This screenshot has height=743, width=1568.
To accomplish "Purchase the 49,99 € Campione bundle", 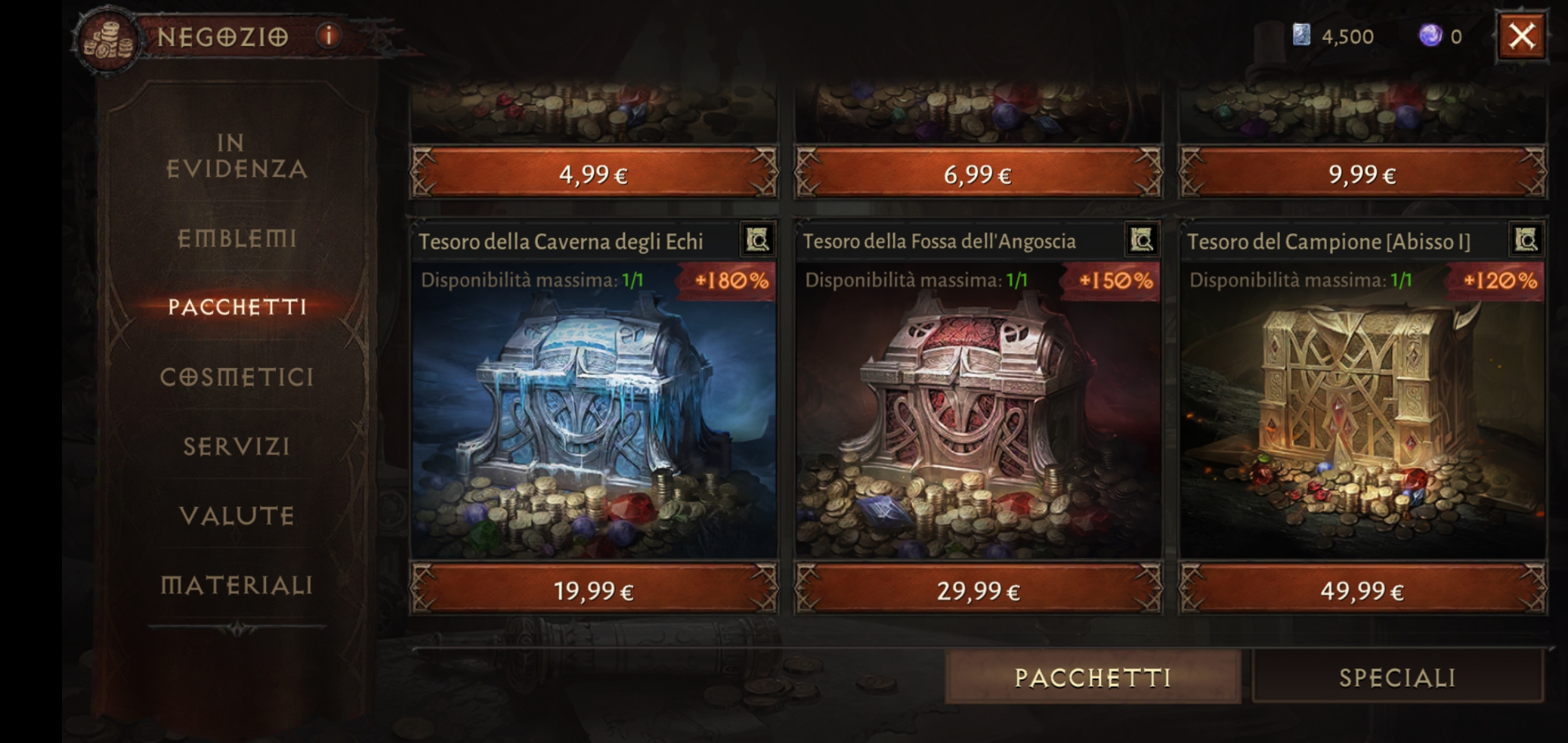I will click(1362, 590).
